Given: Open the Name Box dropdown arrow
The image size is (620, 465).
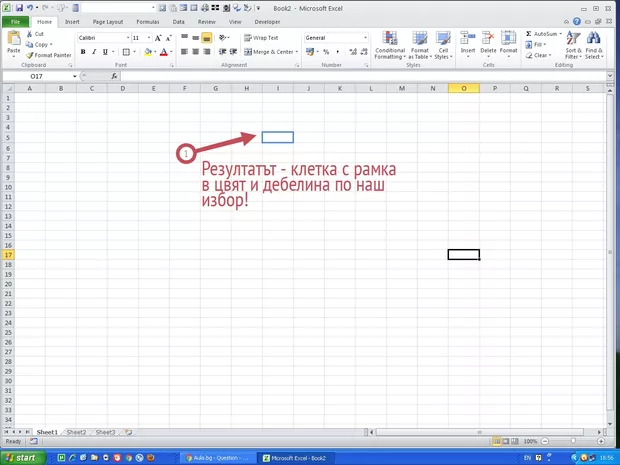Looking at the screenshot, I should coord(74,76).
